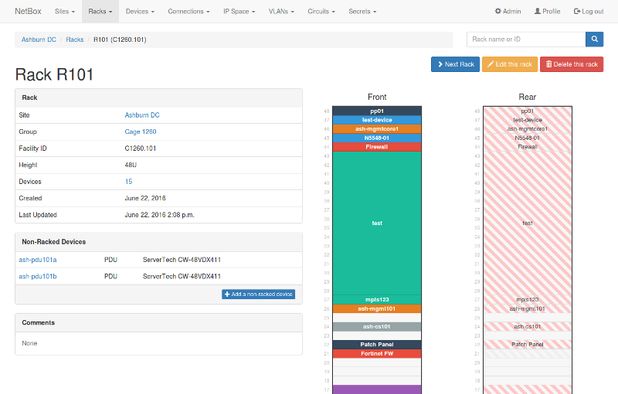The width and height of the screenshot is (618, 394).
Task: Click Facility ID value C1260.101
Action: tap(140, 148)
